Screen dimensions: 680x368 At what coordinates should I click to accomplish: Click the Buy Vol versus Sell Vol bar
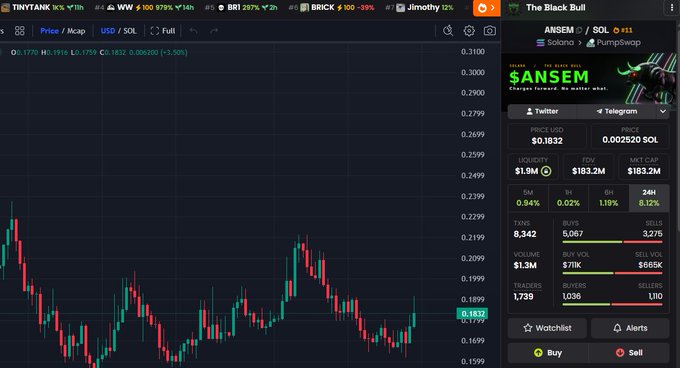point(612,273)
